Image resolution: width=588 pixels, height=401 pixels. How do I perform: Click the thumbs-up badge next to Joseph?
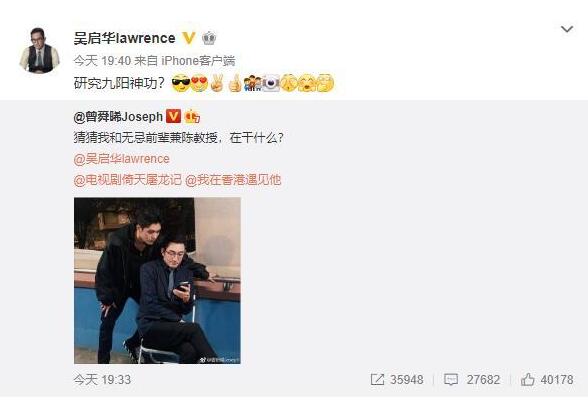[192, 116]
